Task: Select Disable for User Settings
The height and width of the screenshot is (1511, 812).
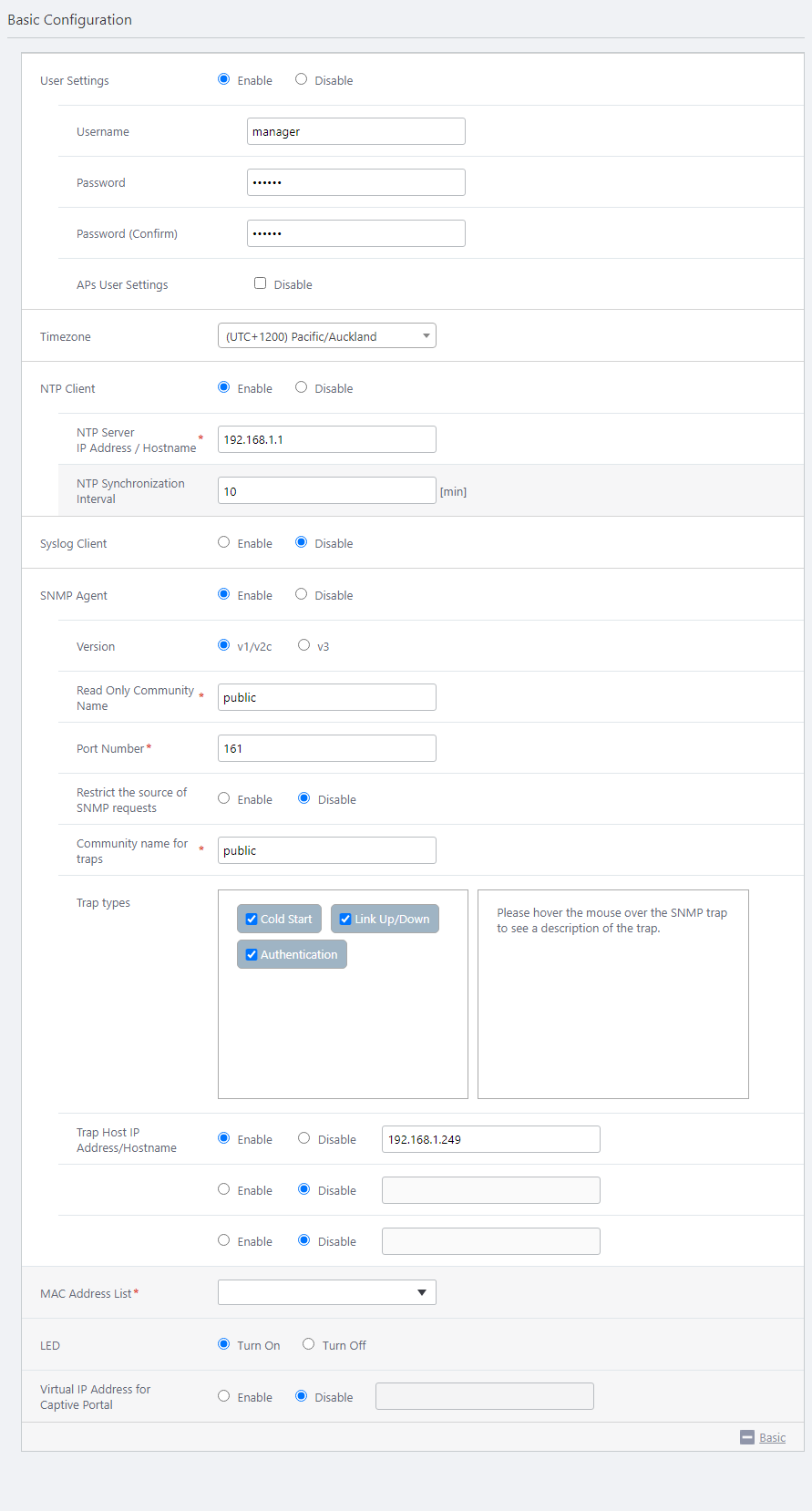Action: click(302, 79)
